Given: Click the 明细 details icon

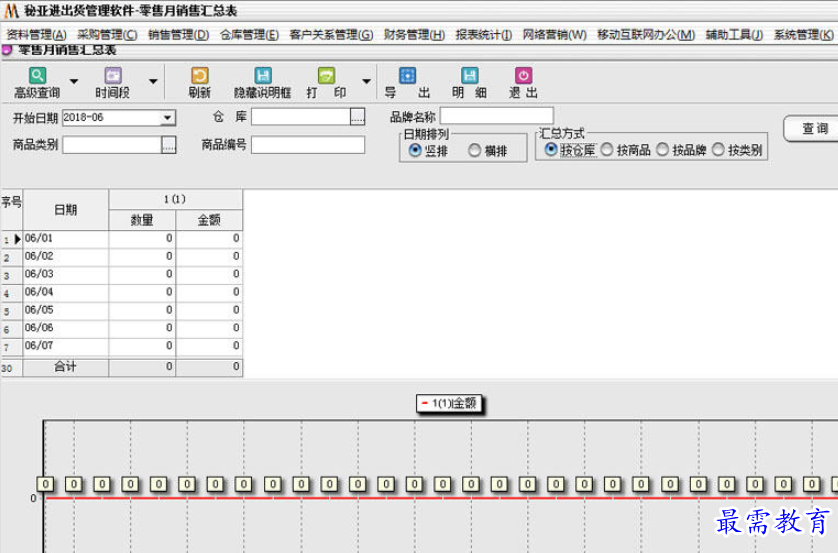Looking at the screenshot, I should (x=469, y=76).
